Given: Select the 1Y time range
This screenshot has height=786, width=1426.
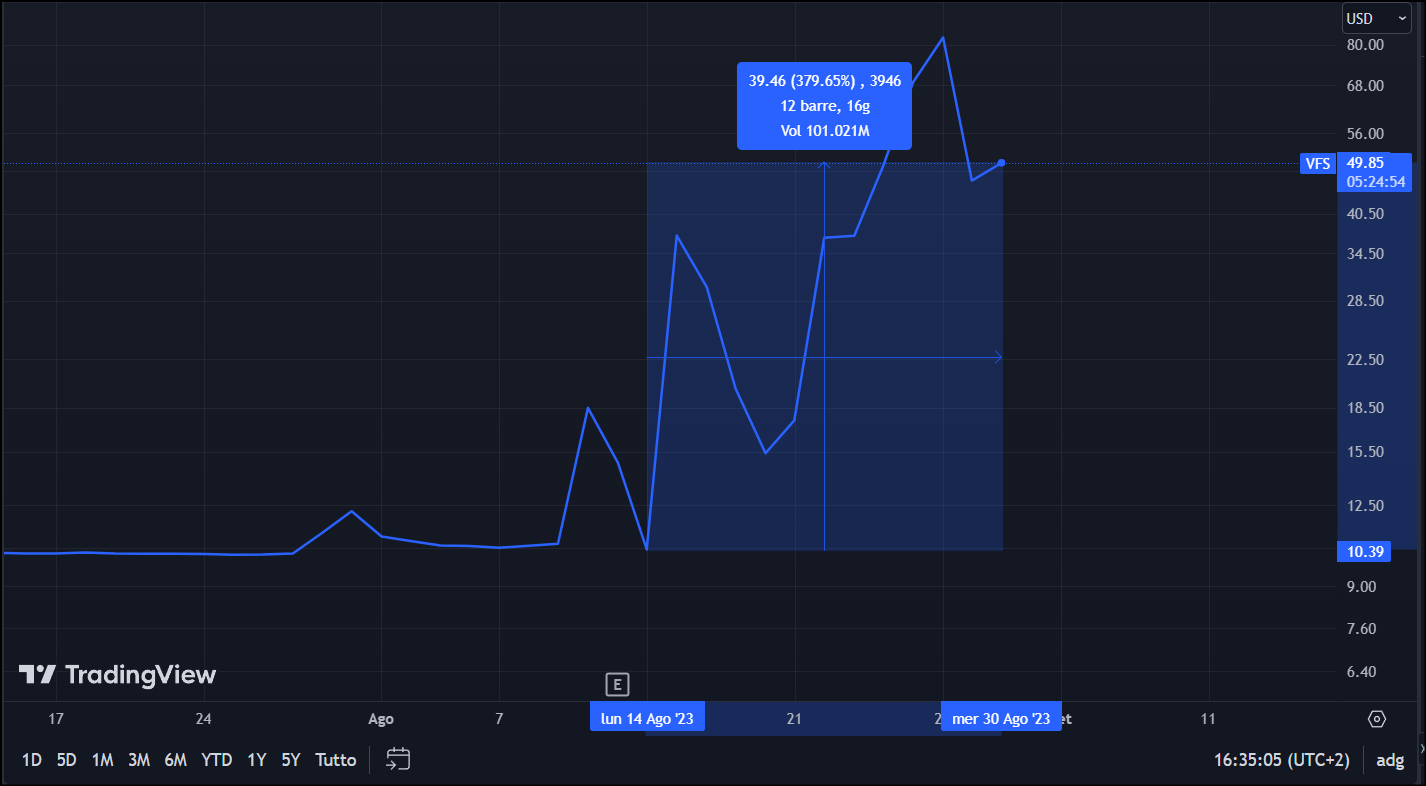Looking at the screenshot, I should tap(257, 760).
